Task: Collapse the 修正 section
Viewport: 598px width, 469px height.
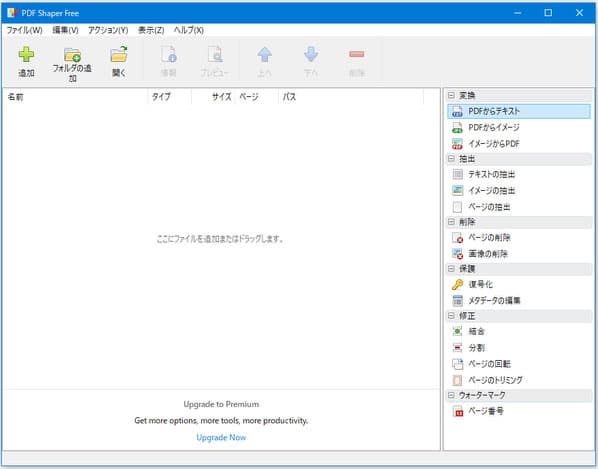Action: tap(451, 315)
